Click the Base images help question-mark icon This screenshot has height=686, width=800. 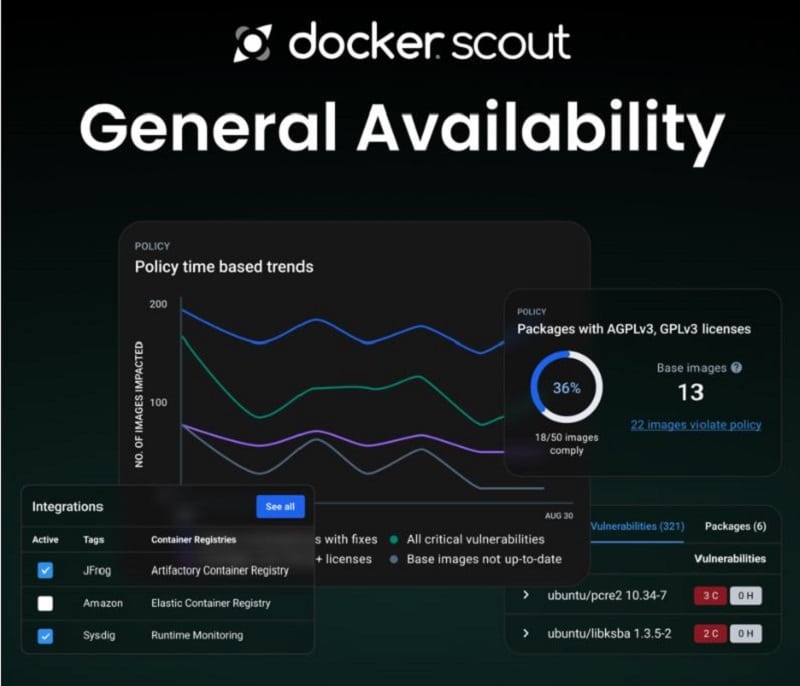click(736, 367)
